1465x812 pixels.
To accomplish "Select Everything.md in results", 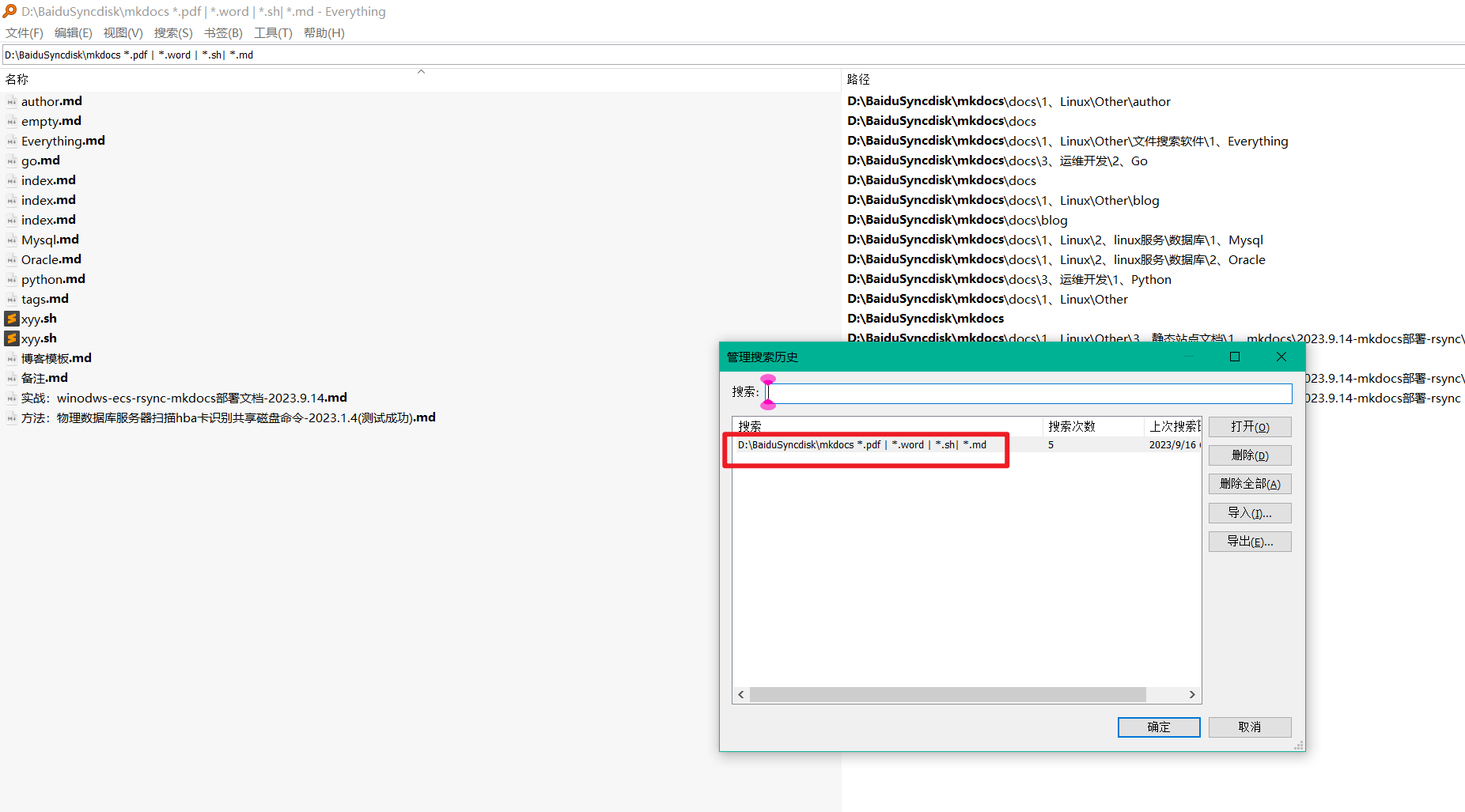I will click(63, 141).
